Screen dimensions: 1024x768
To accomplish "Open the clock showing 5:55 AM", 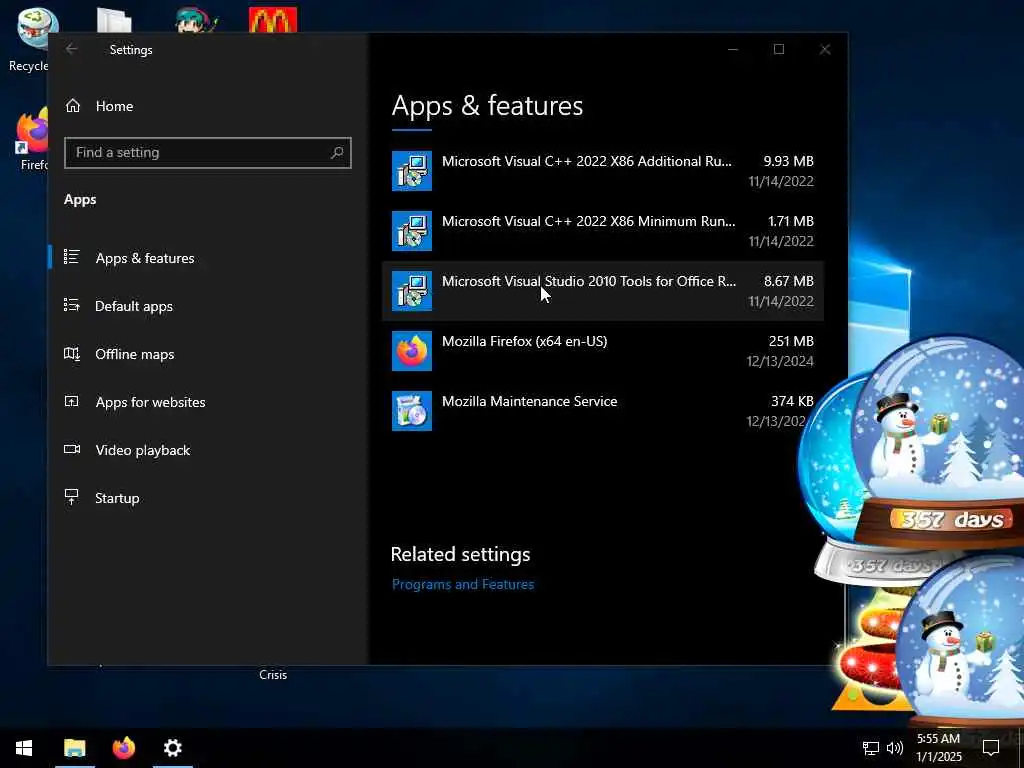I will coord(938,748).
